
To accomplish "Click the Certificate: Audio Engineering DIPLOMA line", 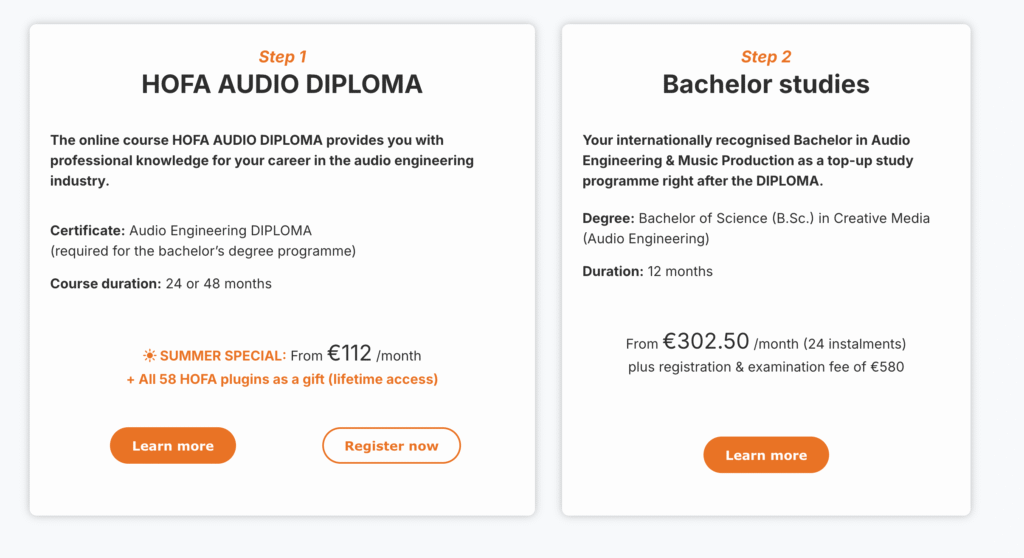I will (x=181, y=230).
